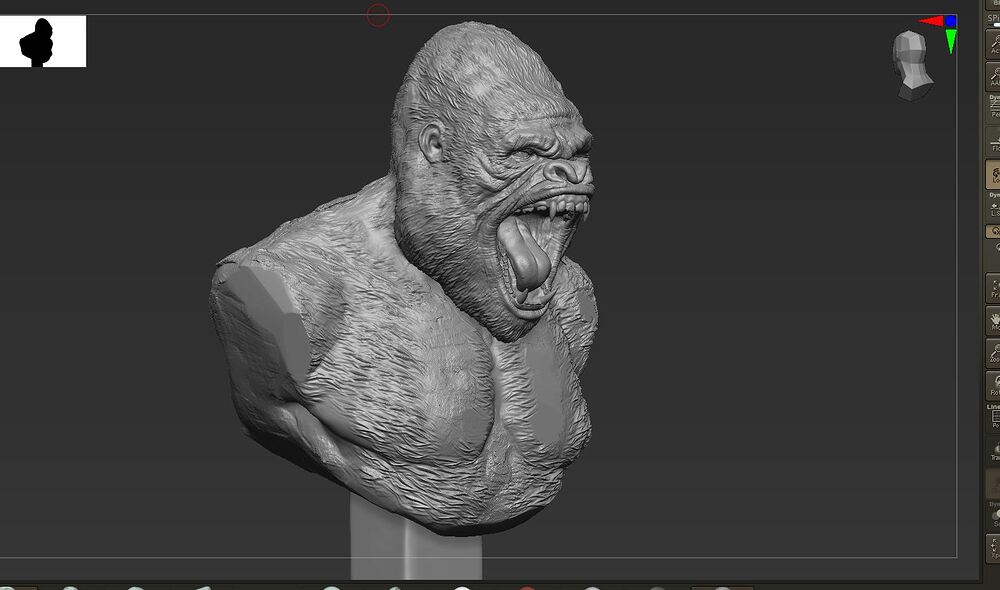Select the Rotate navigation button
The width and height of the screenshot is (1000, 590).
994,385
